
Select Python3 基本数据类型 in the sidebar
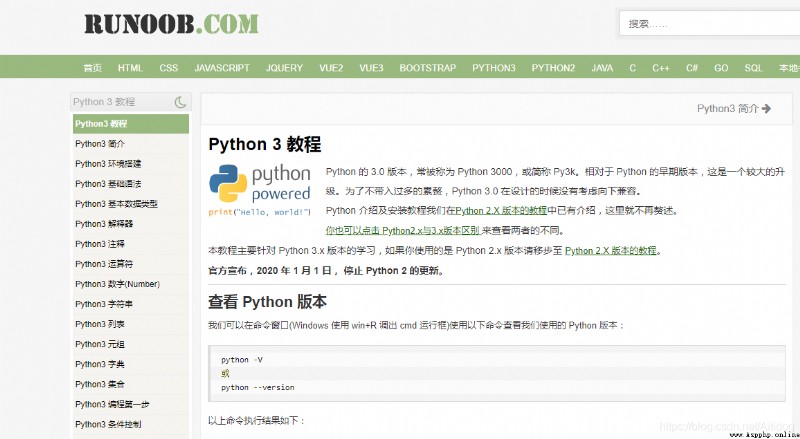(131, 204)
